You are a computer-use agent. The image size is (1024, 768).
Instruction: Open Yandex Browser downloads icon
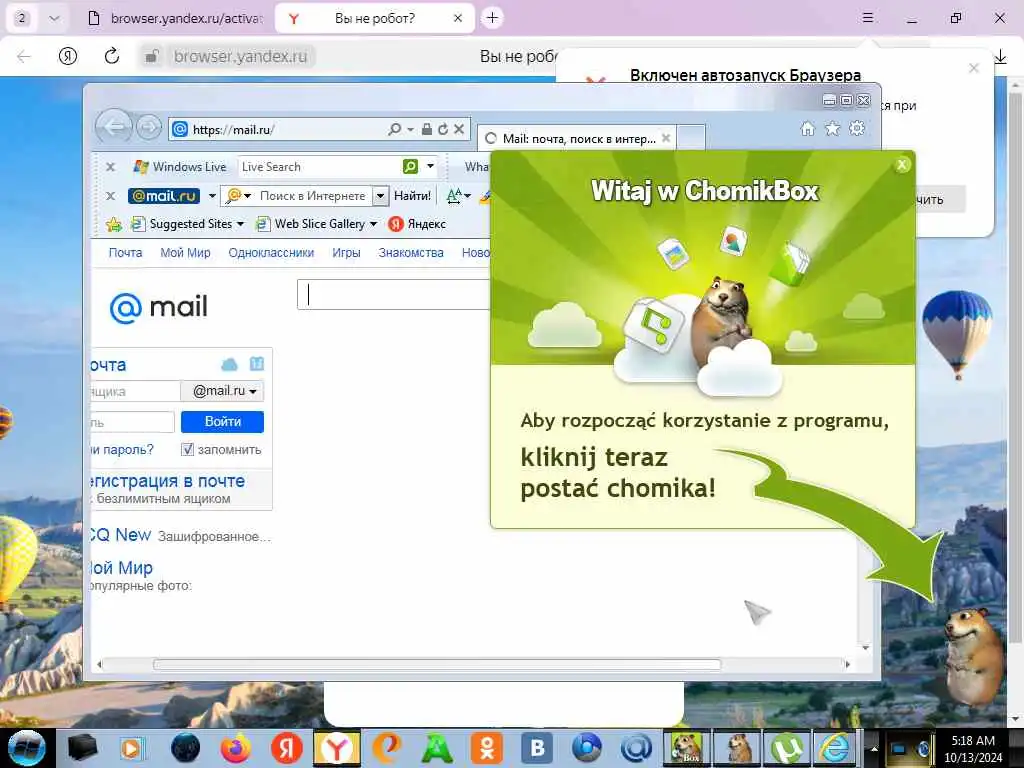[1001, 57]
